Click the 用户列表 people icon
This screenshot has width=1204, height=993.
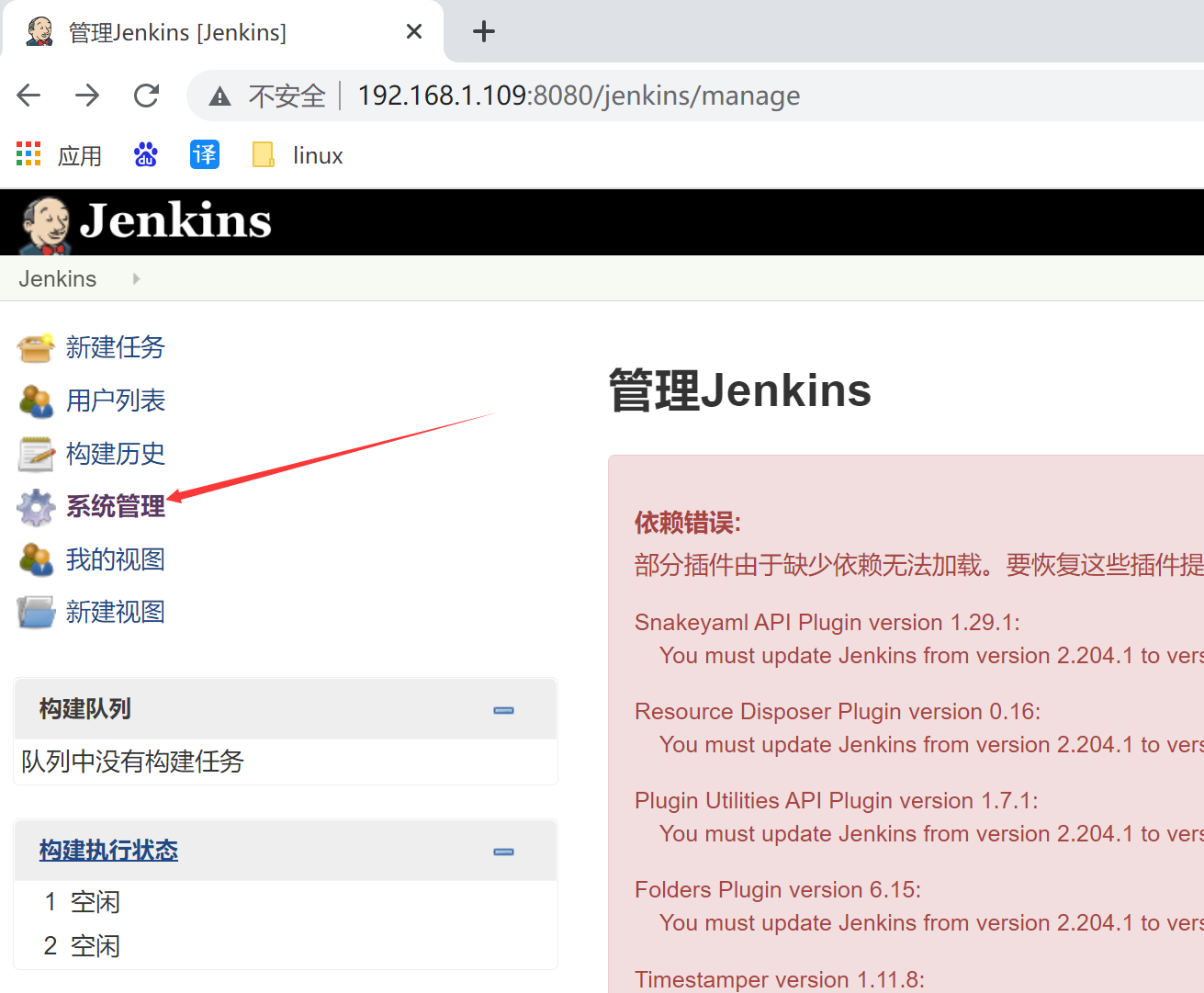point(36,401)
